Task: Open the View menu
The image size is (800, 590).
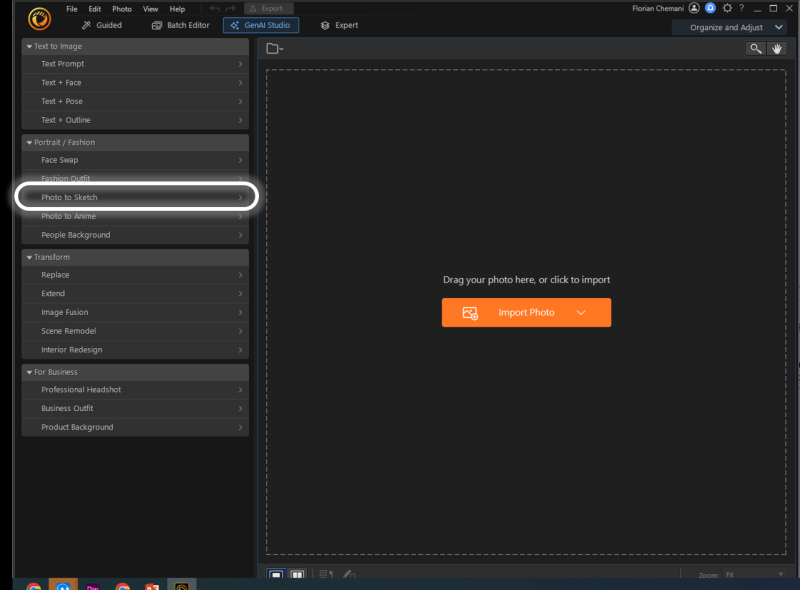Action: click(x=151, y=9)
